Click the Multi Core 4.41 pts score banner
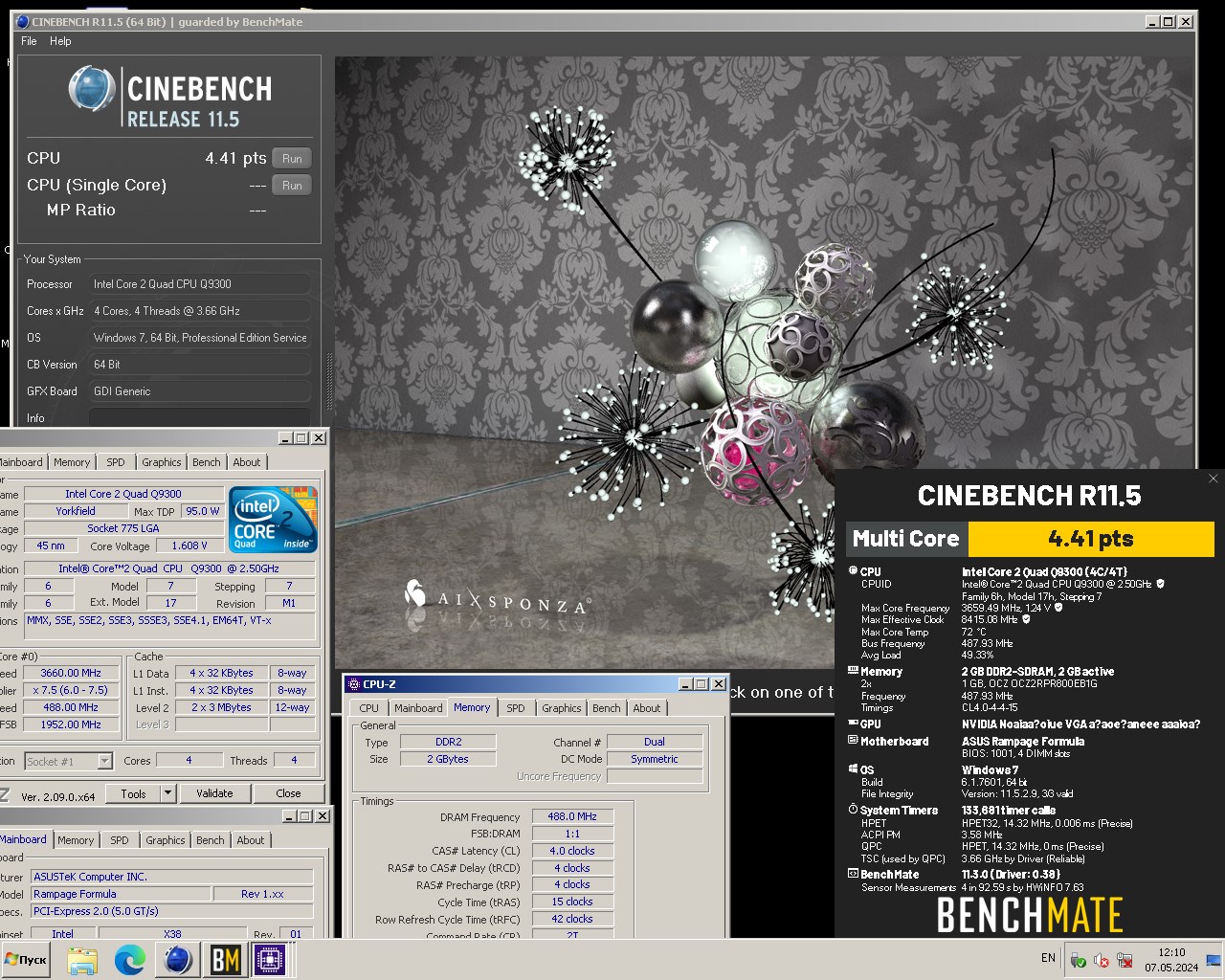The image size is (1225, 980). pyautogui.click(x=1030, y=539)
